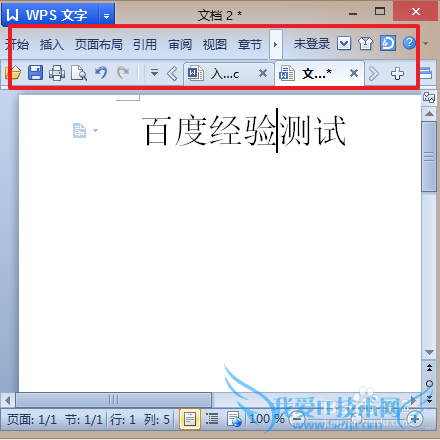The height and width of the screenshot is (440, 440).
Task: Click the up arrow of the vertical scrollbar
Action: coord(429,114)
